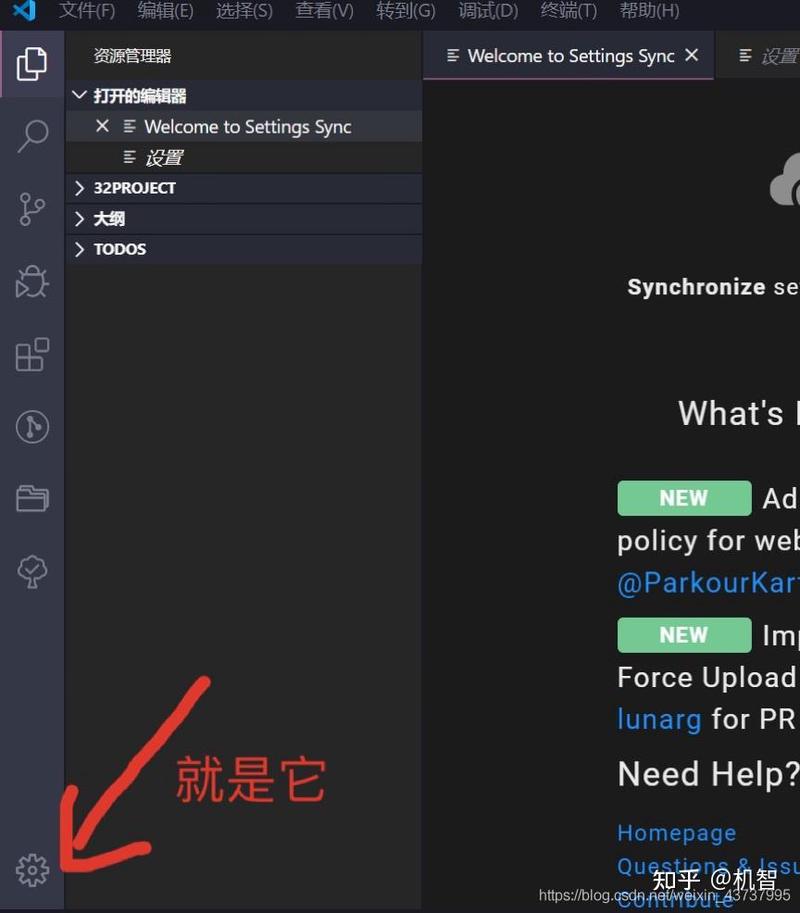Open the 选择(S) menu
Viewport: 800px width, 913px height.
point(244,10)
